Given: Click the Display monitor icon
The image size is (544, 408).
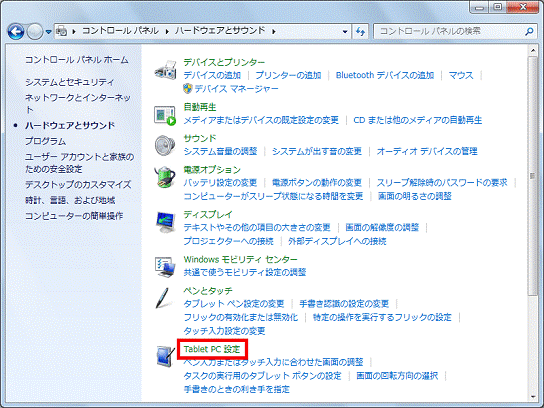Looking at the screenshot, I should pos(165,222).
